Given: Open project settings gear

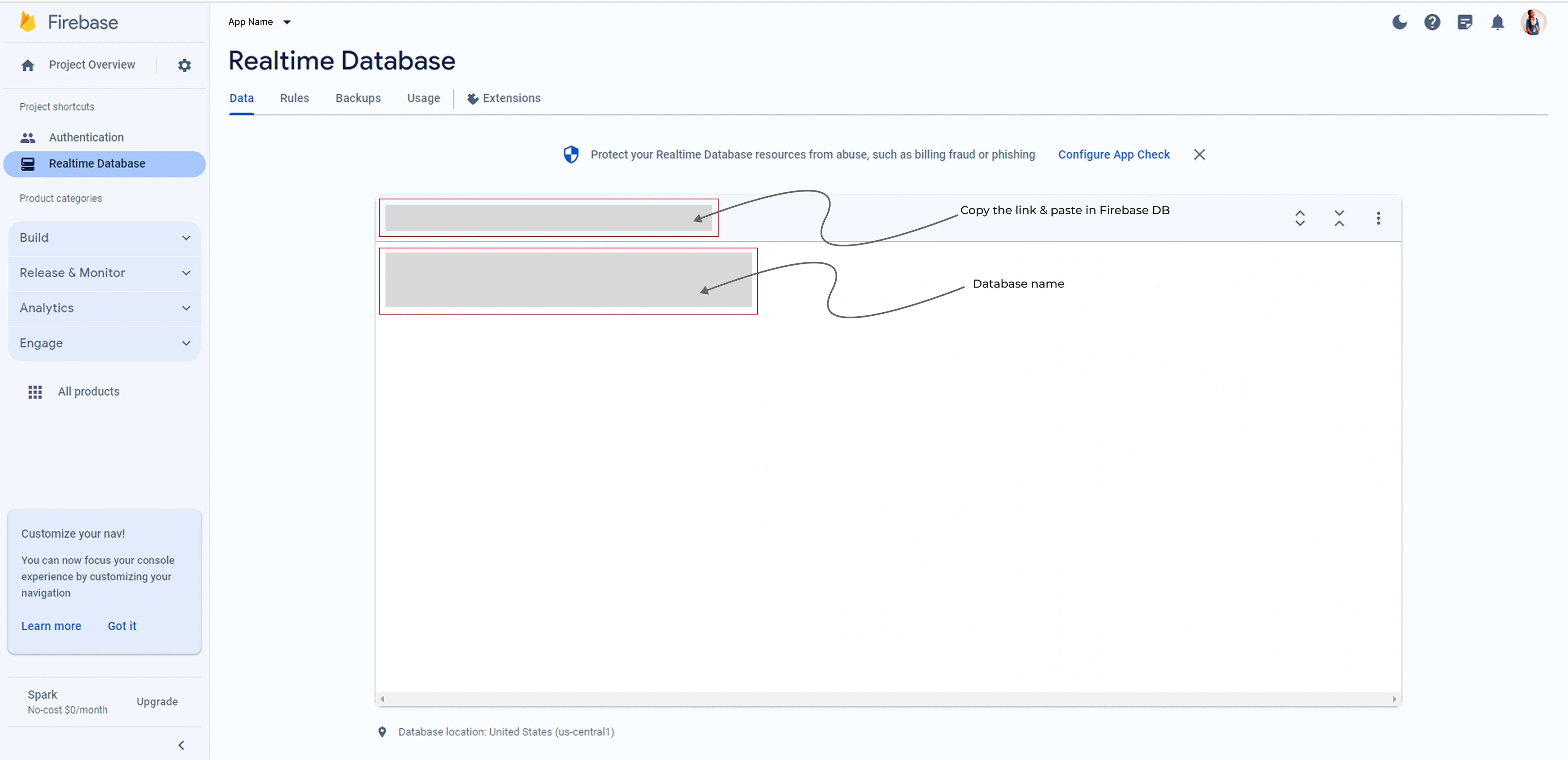Looking at the screenshot, I should coord(184,65).
